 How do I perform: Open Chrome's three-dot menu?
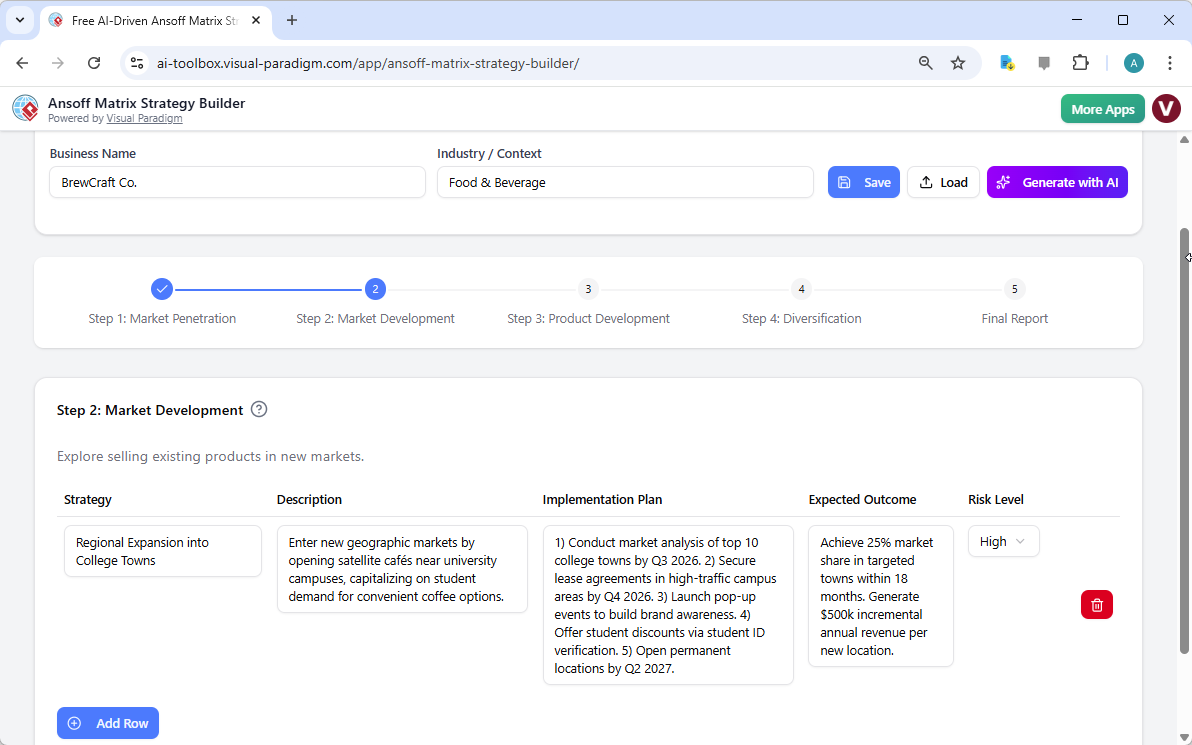click(x=1170, y=62)
